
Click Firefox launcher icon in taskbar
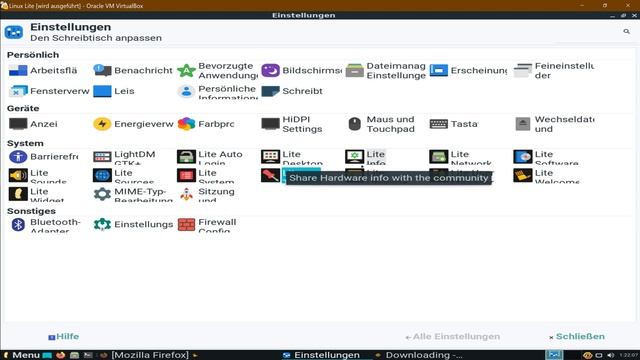61,355
